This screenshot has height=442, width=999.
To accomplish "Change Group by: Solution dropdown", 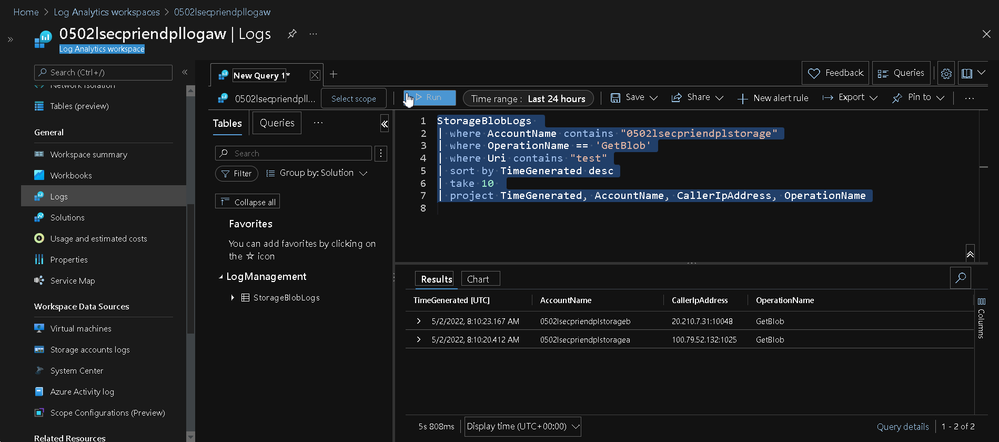I will [x=317, y=173].
